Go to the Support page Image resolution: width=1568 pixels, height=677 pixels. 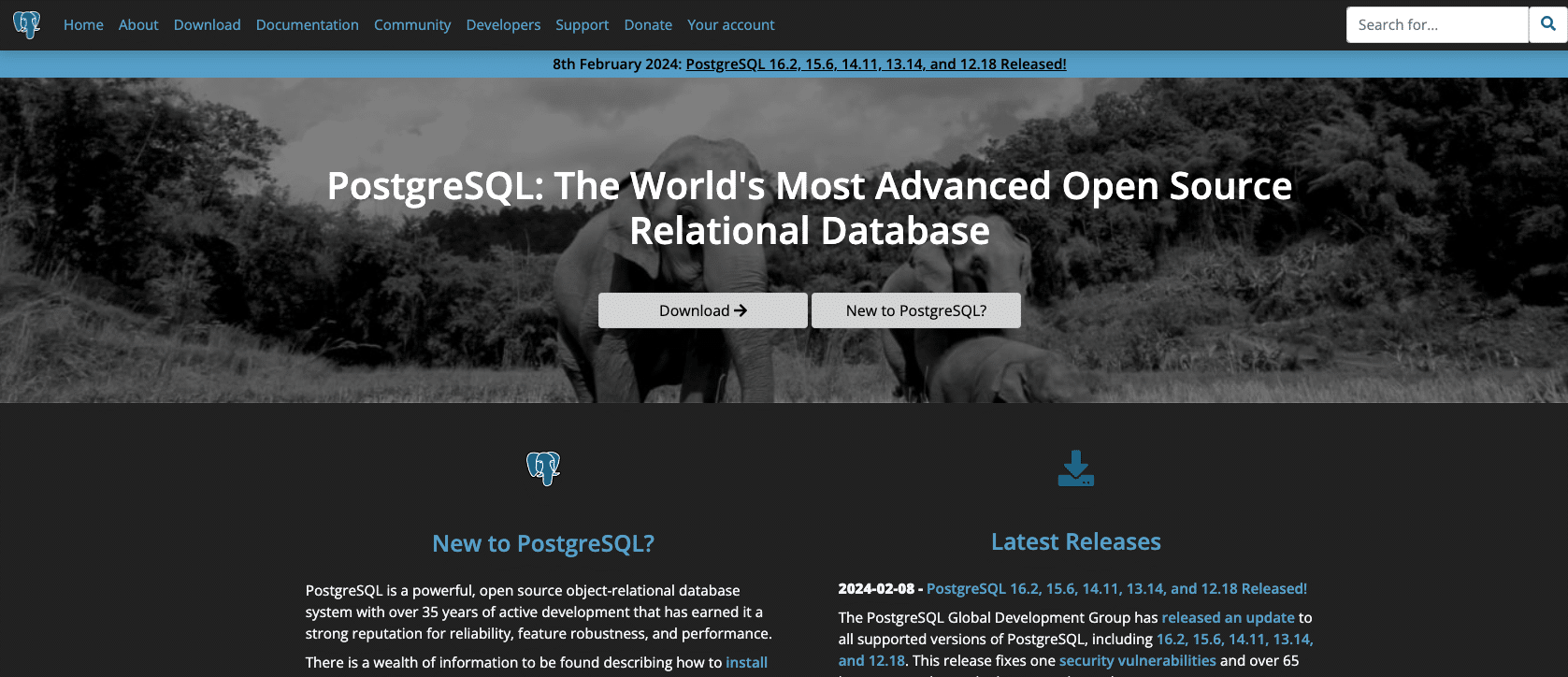pyautogui.click(x=583, y=25)
